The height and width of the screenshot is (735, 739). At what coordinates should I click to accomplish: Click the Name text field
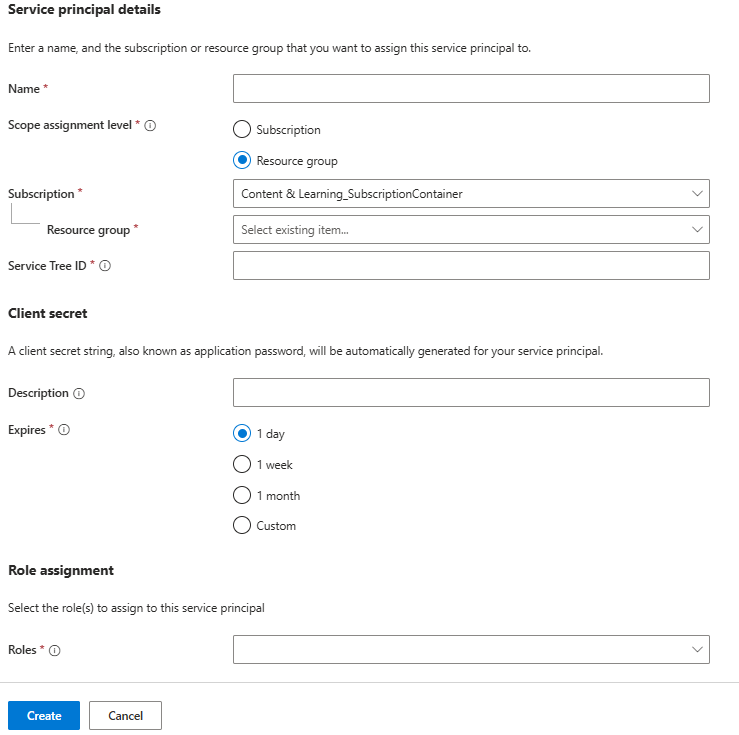(471, 89)
